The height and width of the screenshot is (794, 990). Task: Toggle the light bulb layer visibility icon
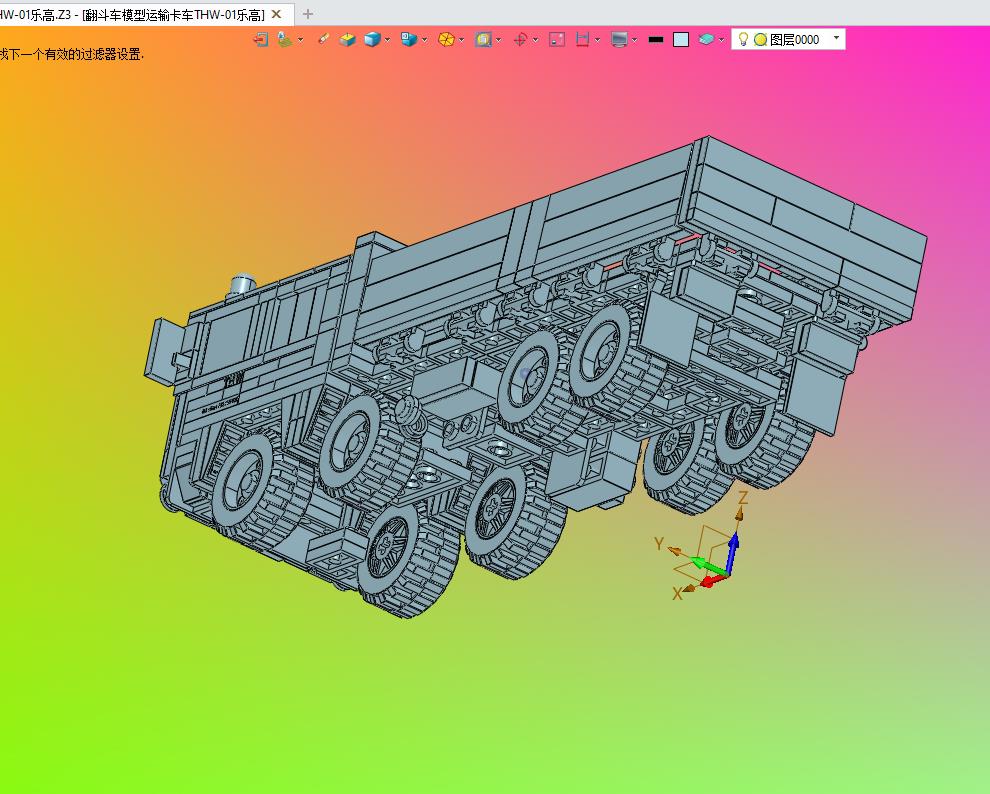(x=743, y=39)
